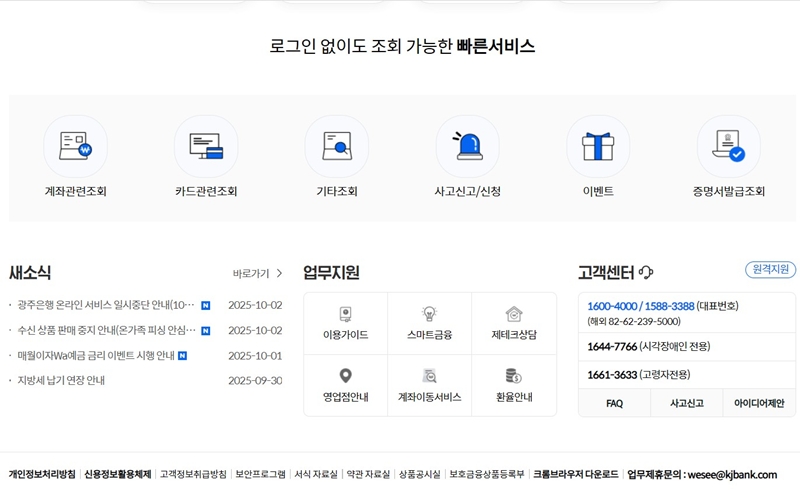
Task: Click the 로그인 없이도 조회 가능한 빠른서비스 heading
Action: pos(402,46)
